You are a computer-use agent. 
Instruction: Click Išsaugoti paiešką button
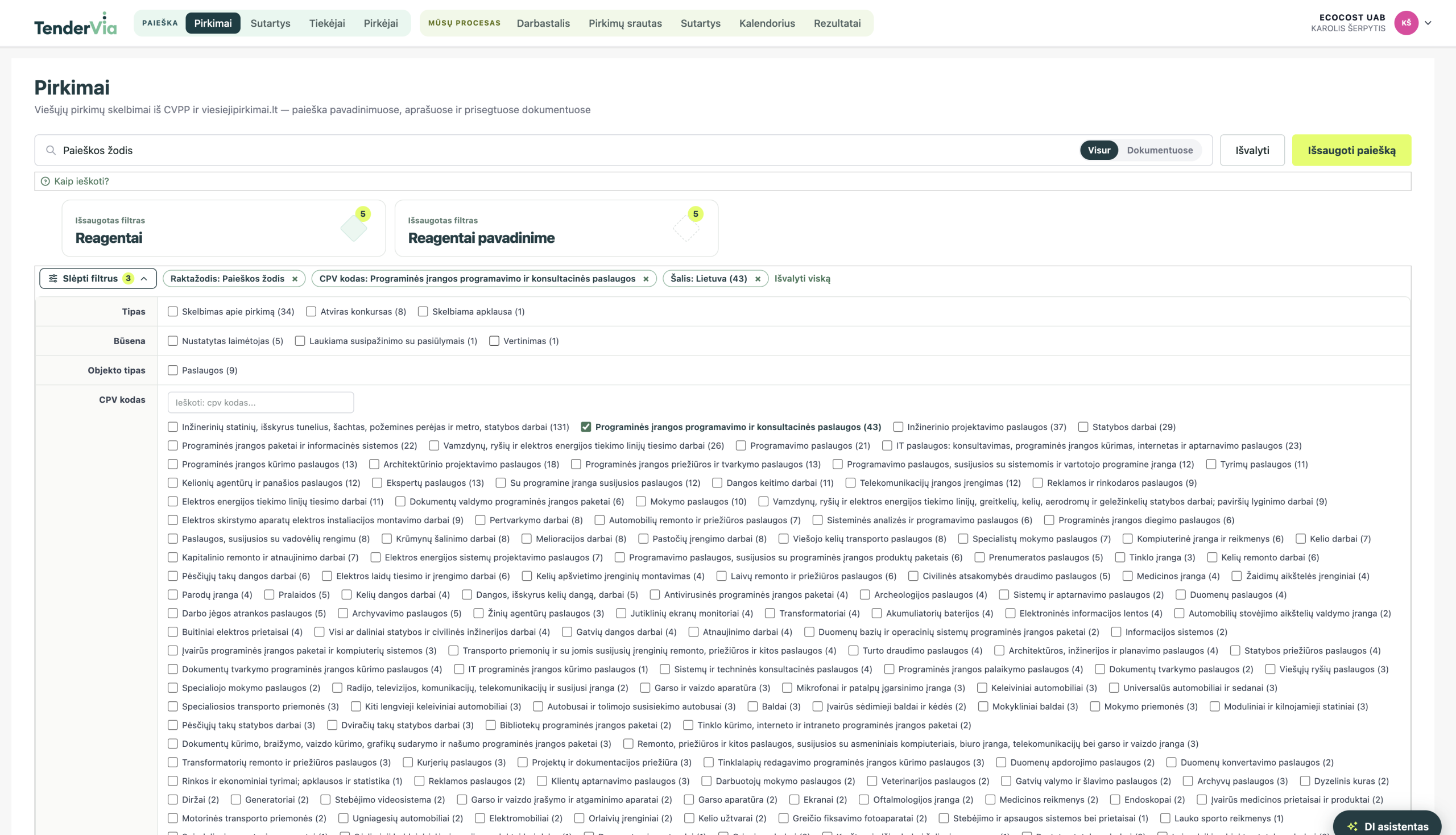tap(1351, 150)
